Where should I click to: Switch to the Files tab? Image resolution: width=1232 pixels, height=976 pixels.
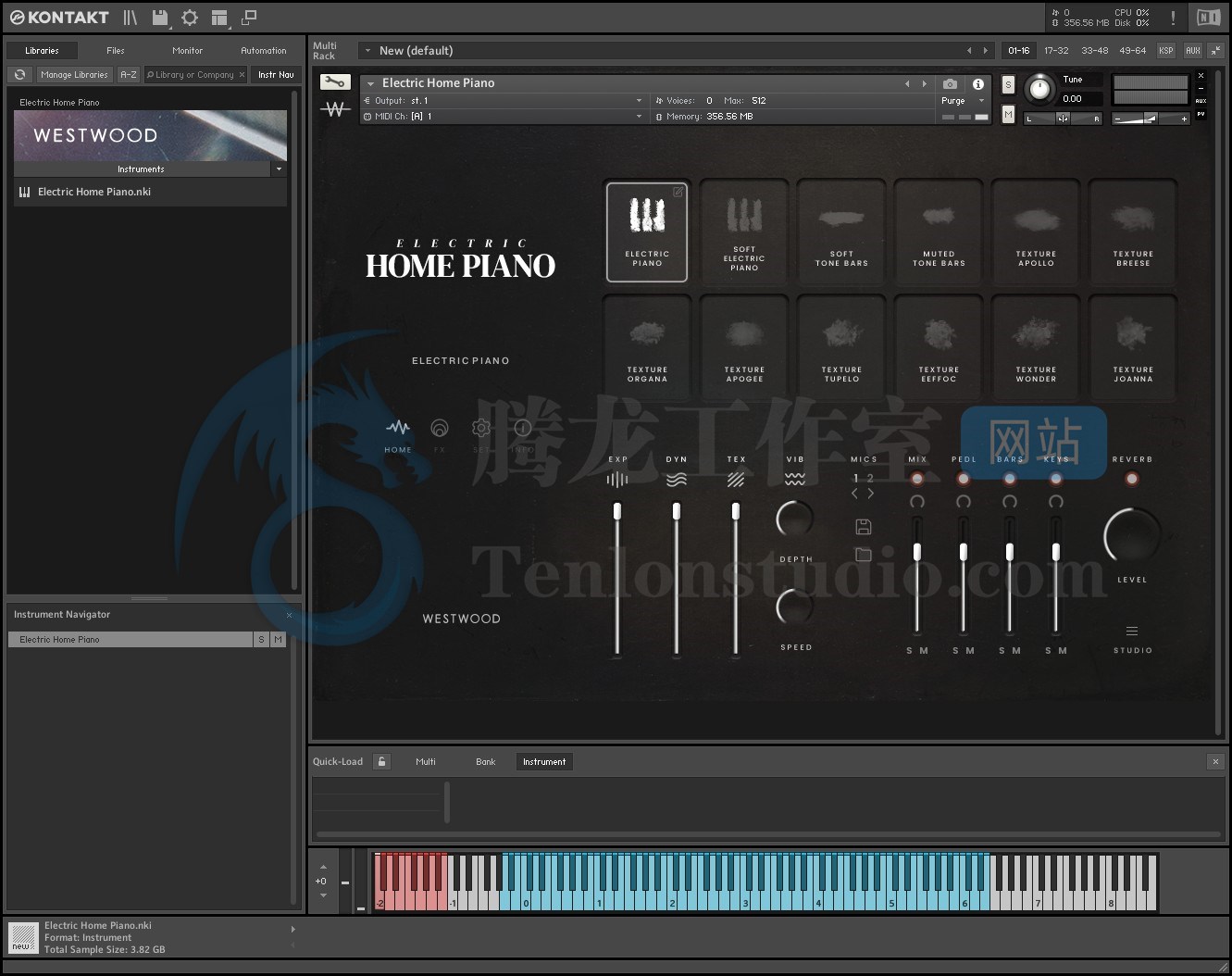(116, 51)
